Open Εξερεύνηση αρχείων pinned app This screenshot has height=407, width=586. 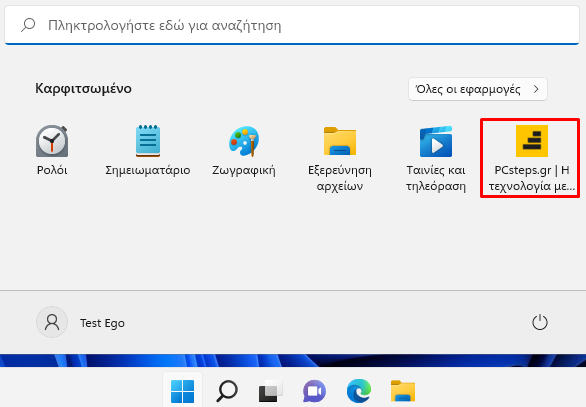340,158
